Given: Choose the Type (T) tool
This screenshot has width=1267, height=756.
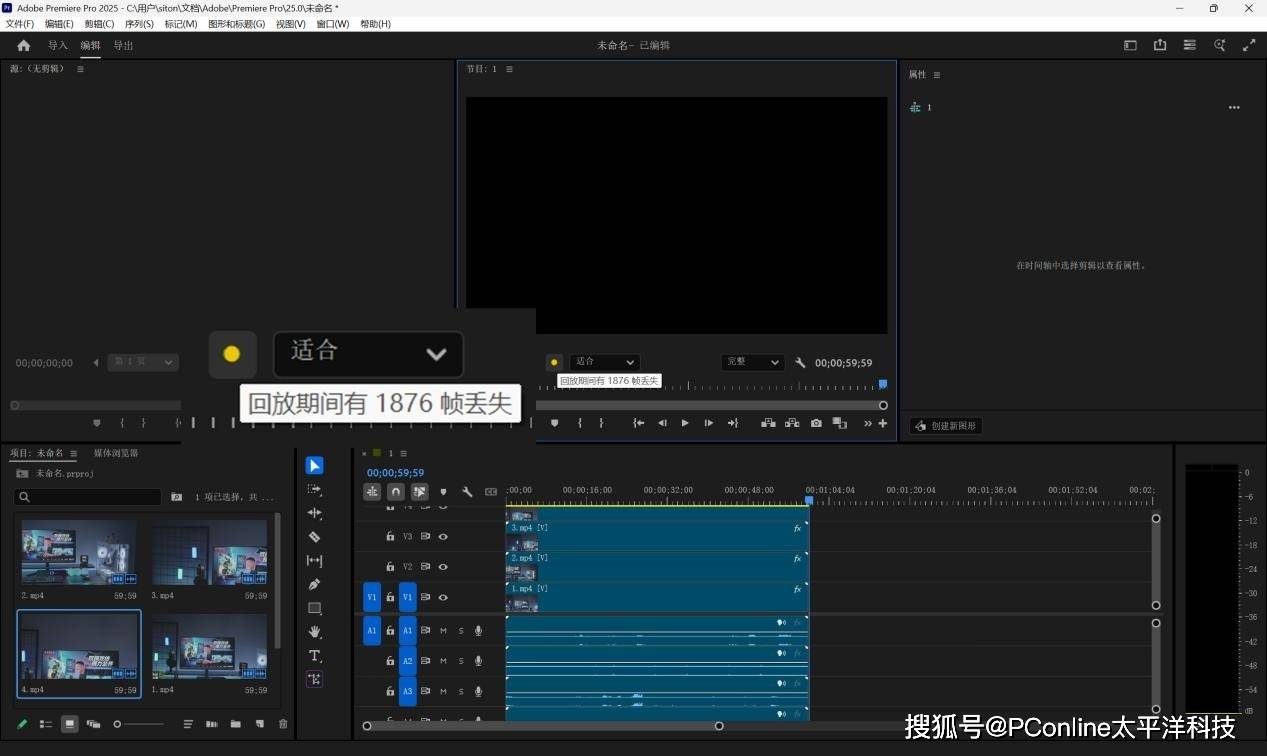Looking at the screenshot, I should (x=314, y=656).
